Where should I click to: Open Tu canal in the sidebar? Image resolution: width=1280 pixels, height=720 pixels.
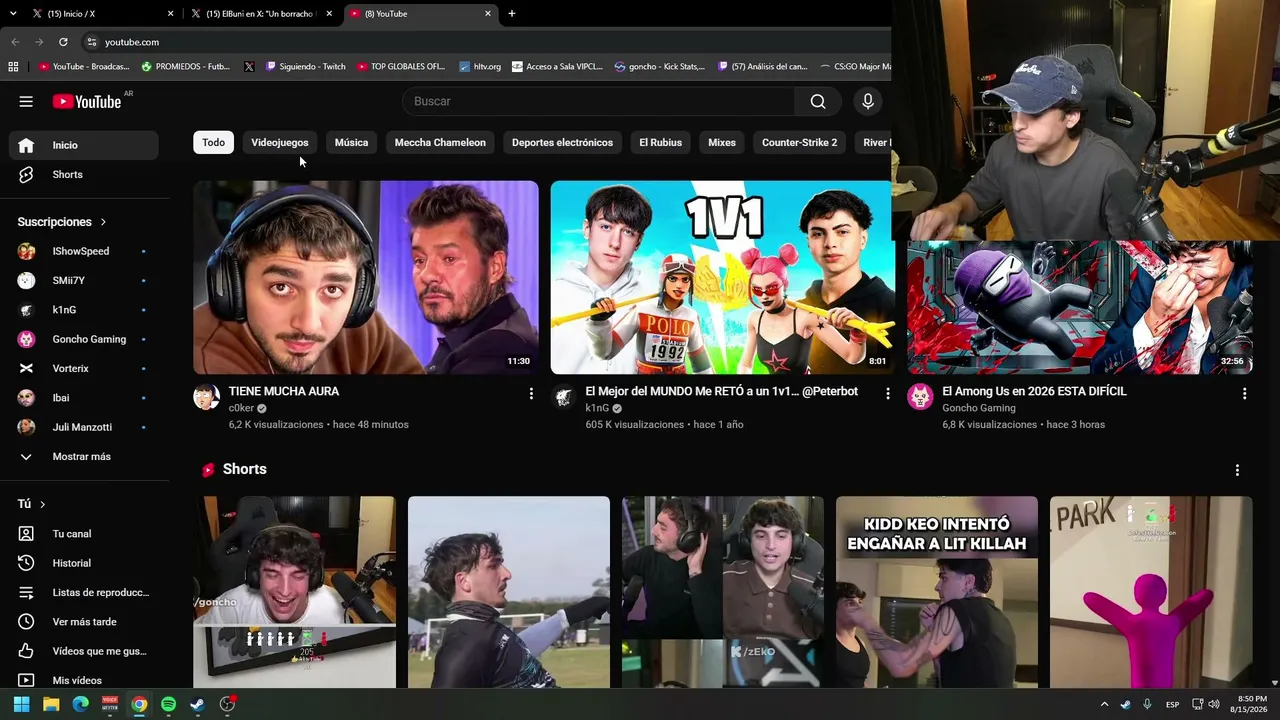(x=84, y=534)
